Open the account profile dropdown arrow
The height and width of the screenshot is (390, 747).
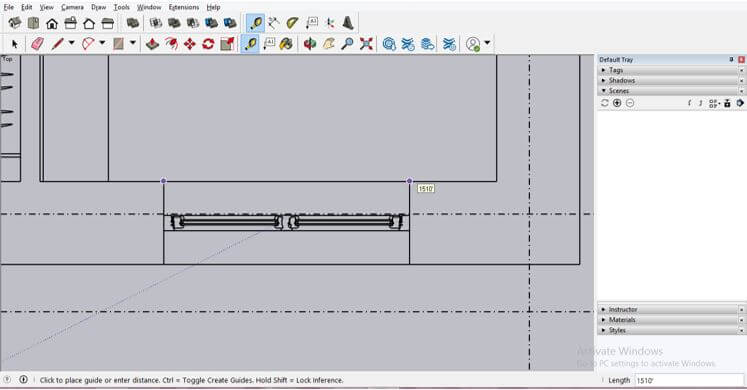coord(487,43)
